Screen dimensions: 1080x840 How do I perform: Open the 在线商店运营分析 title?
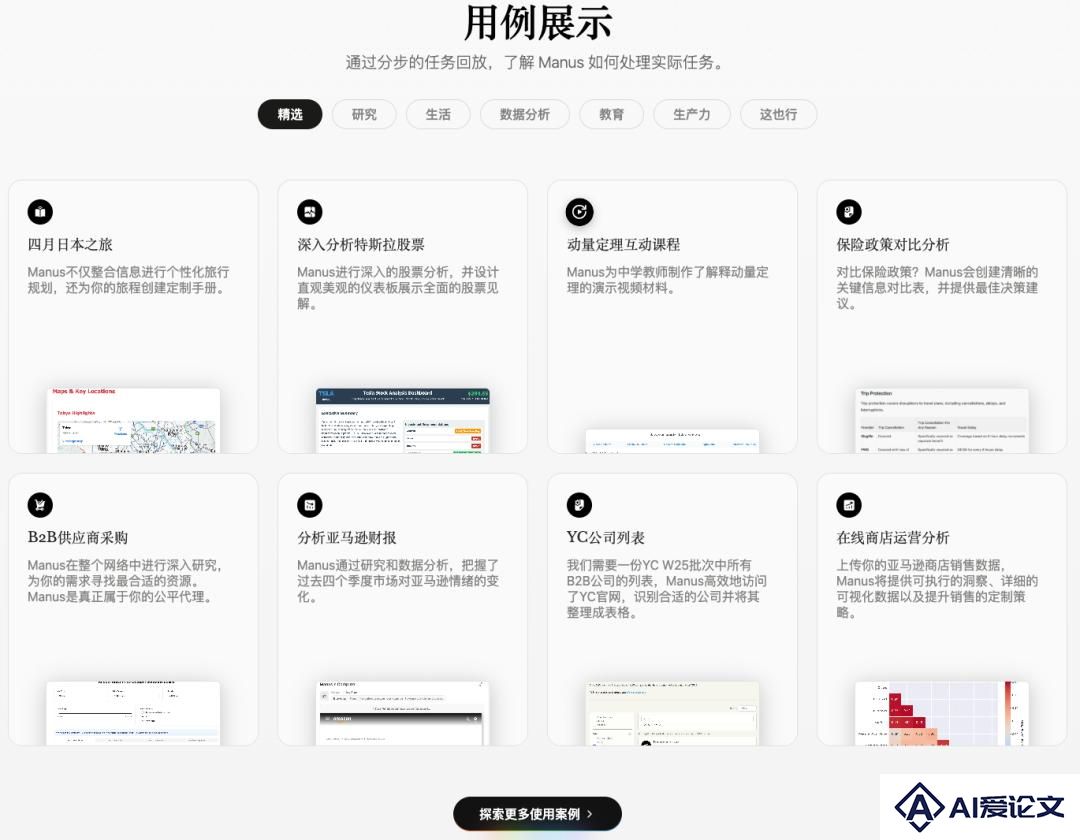[x=893, y=537]
